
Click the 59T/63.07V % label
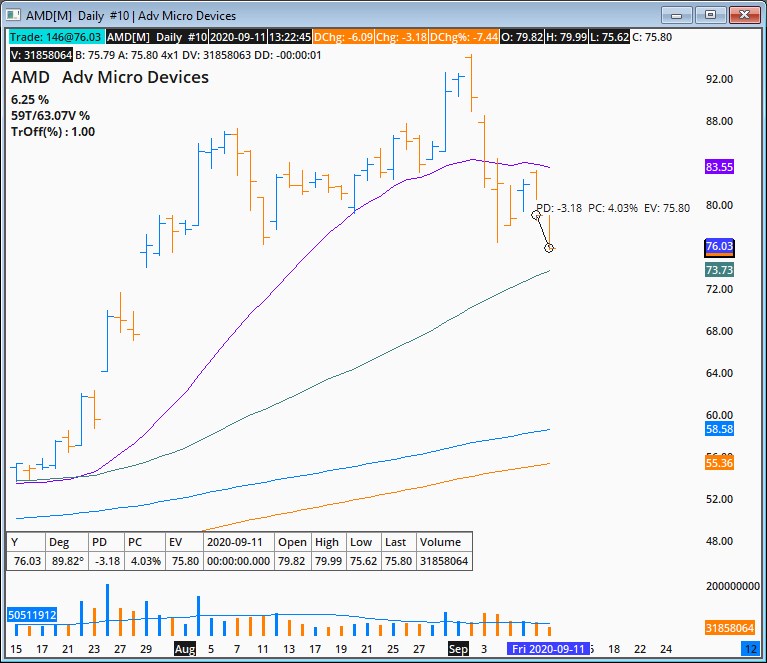50,116
